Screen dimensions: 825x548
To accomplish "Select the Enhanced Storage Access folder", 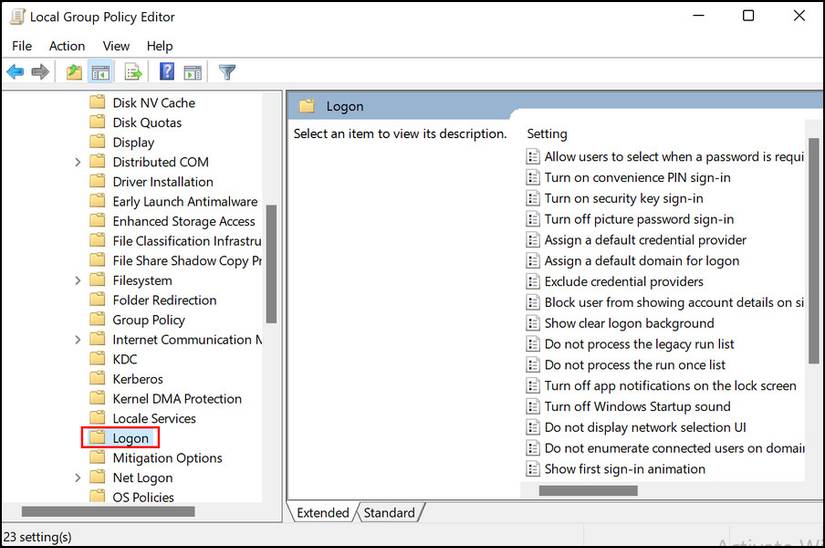I will (x=184, y=221).
